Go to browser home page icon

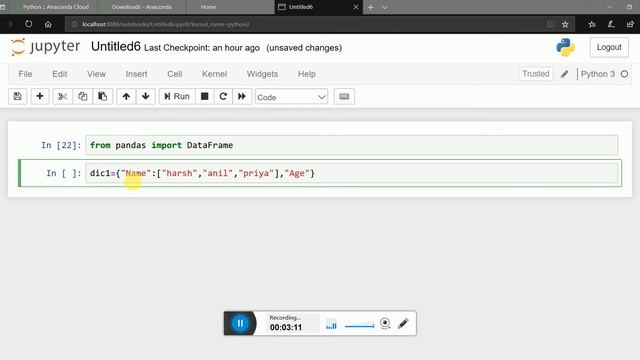click(x=48, y=24)
